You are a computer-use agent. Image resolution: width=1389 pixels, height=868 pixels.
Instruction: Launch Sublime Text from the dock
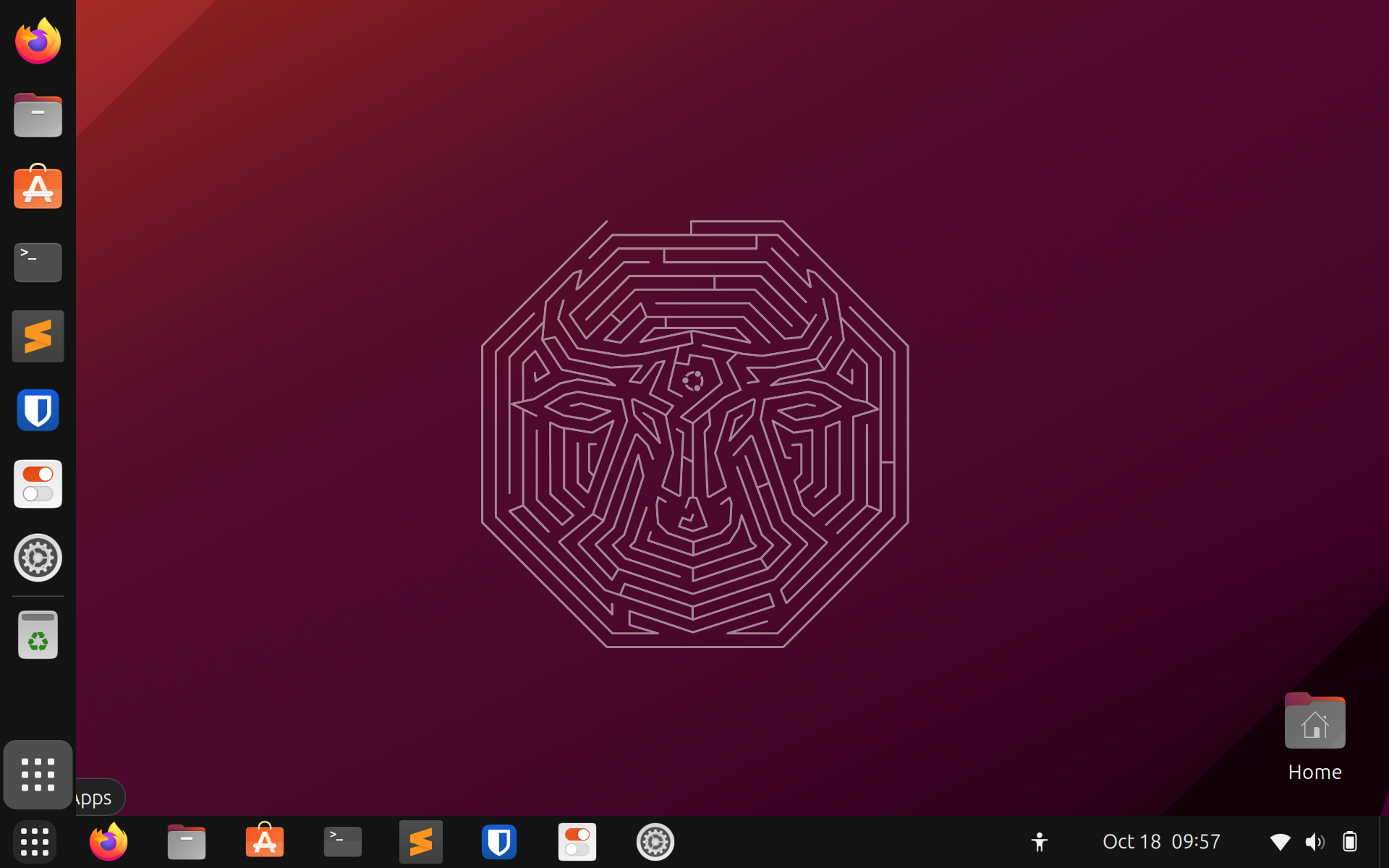pyautogui.click(x=38, y=336)
